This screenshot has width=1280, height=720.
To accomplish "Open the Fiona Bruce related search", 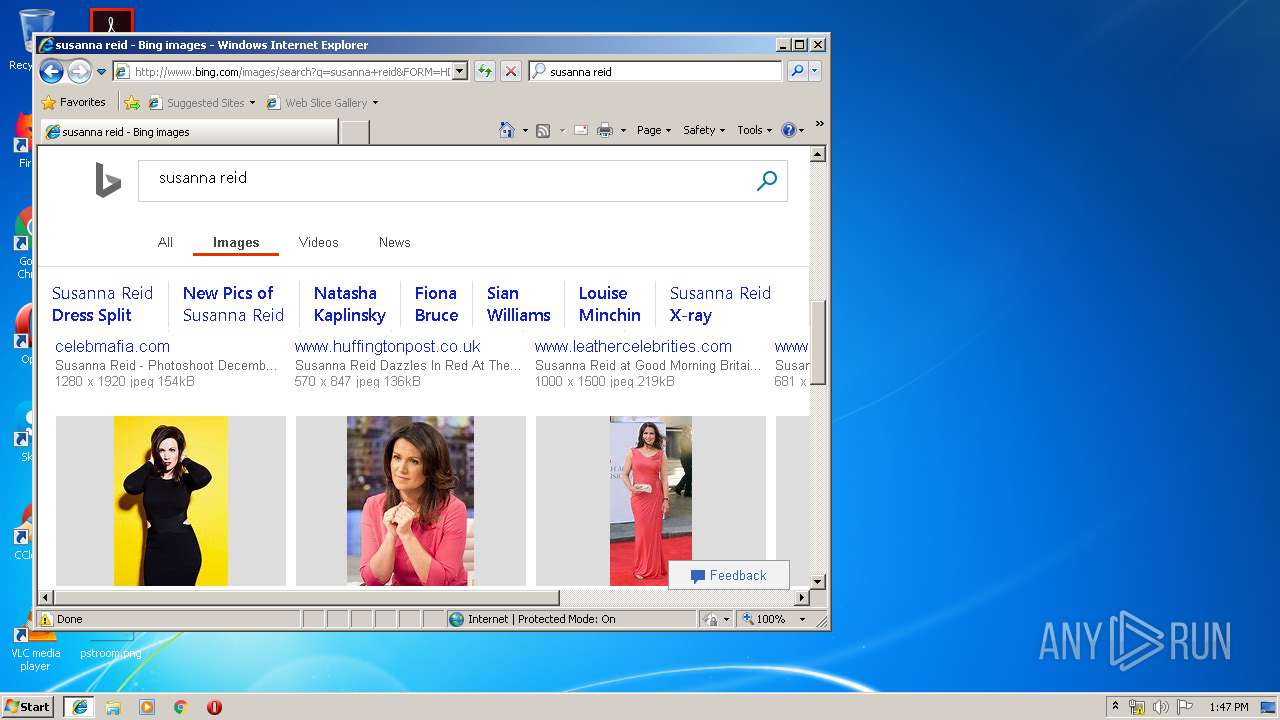I will tap(436, 304).
